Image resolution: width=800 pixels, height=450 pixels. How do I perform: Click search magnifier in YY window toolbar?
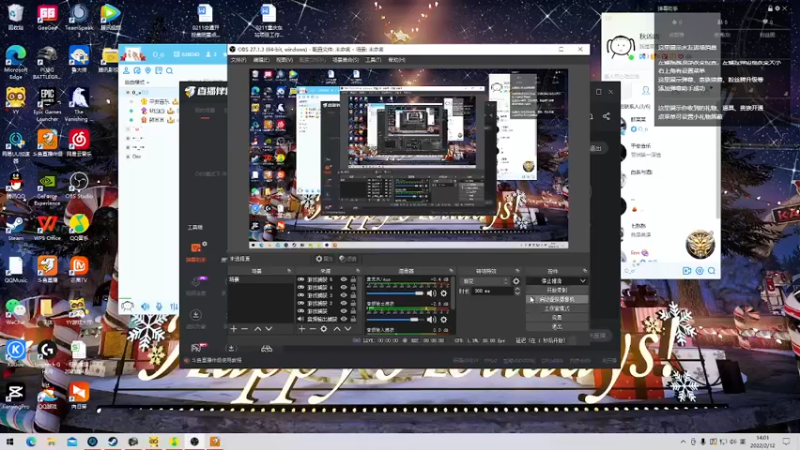coord(169,70)
